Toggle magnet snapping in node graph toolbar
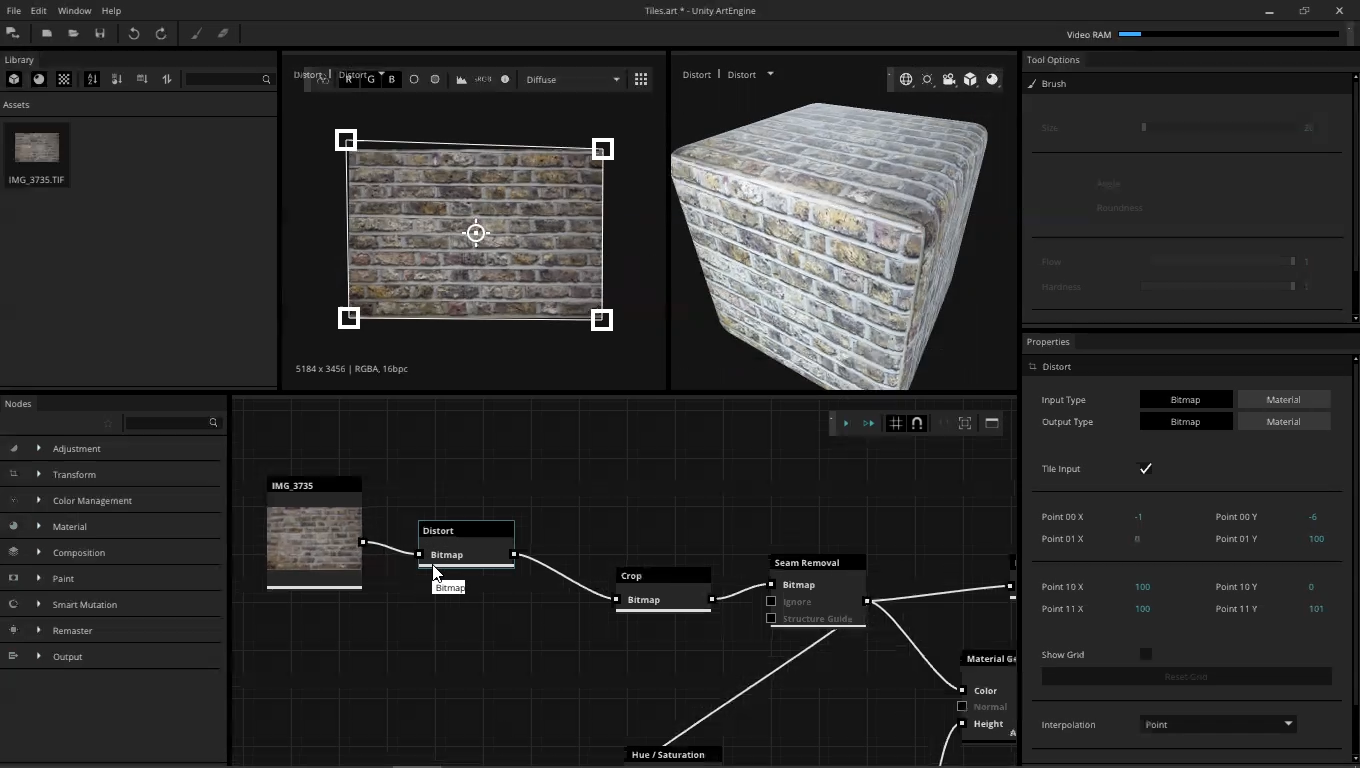Viewport: 1360px width, 768px height. coord(917,423)
